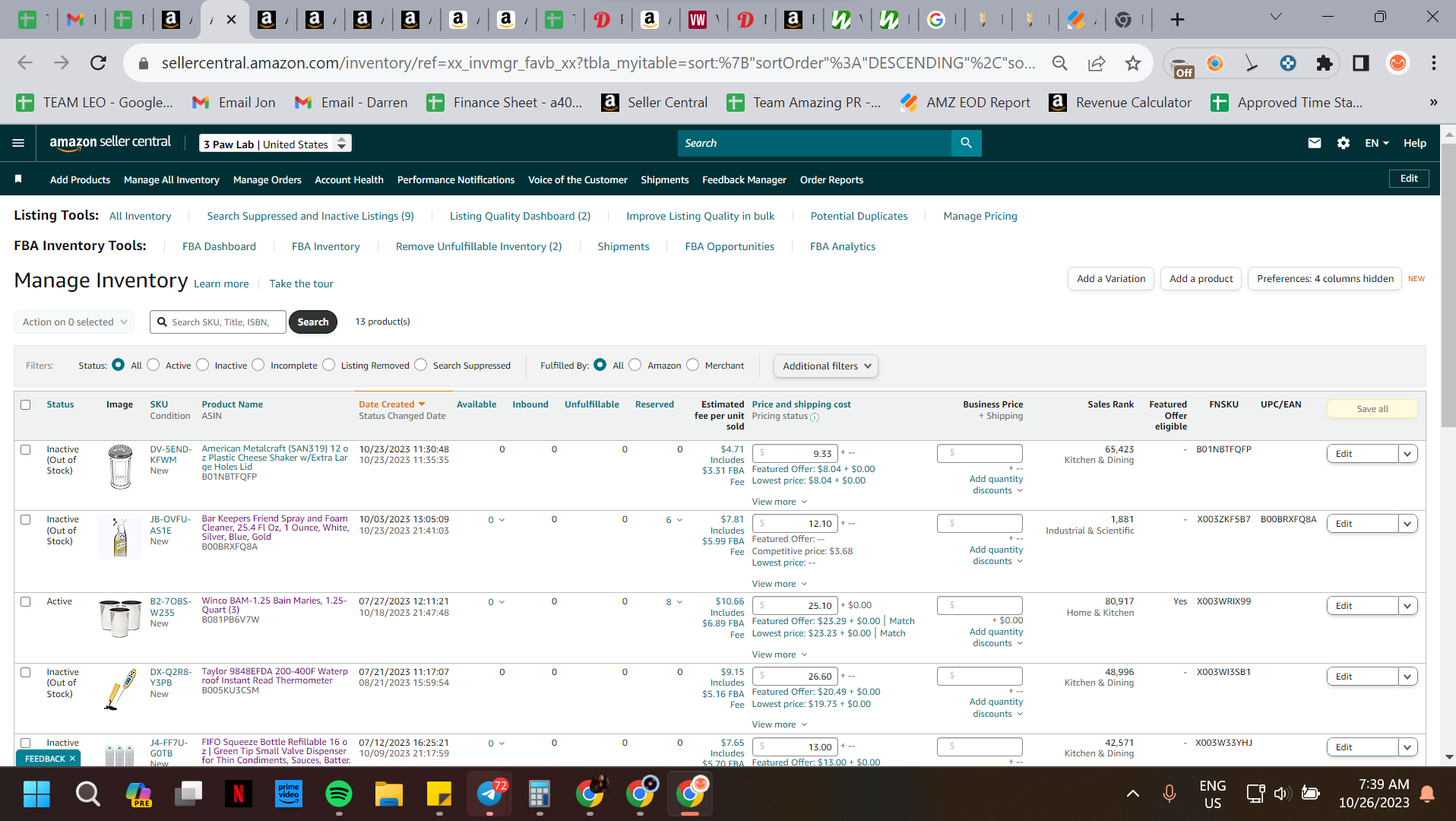Open the FBA Dashboard link

pos(219,246)
